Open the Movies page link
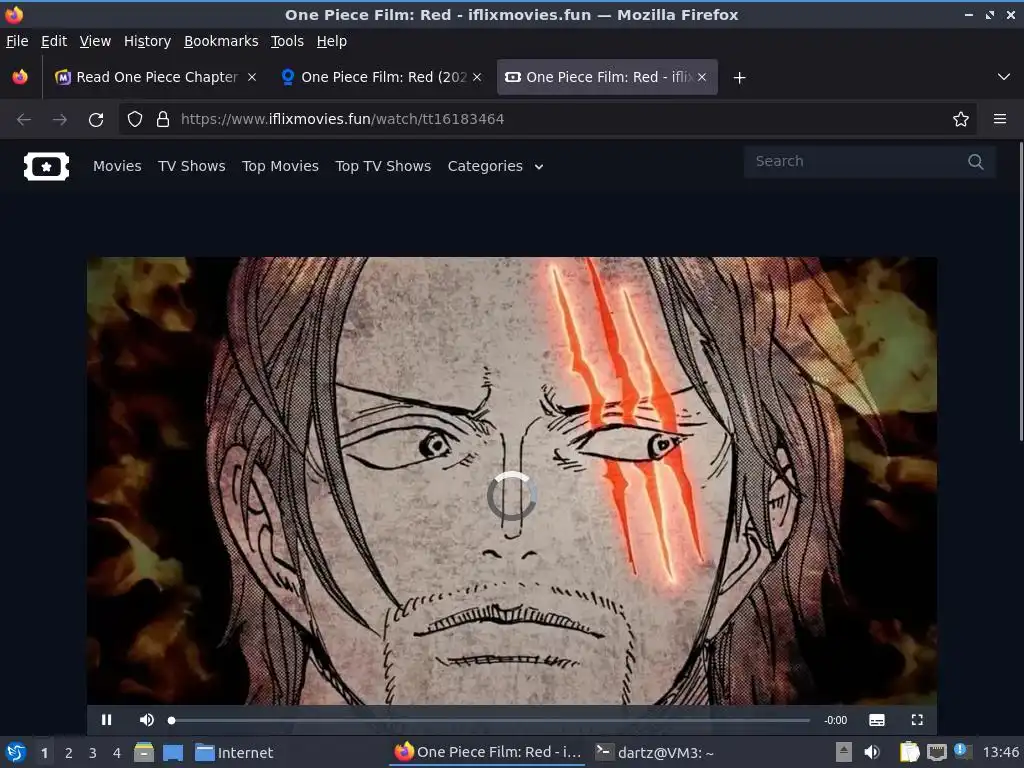 tap(117, 166)
